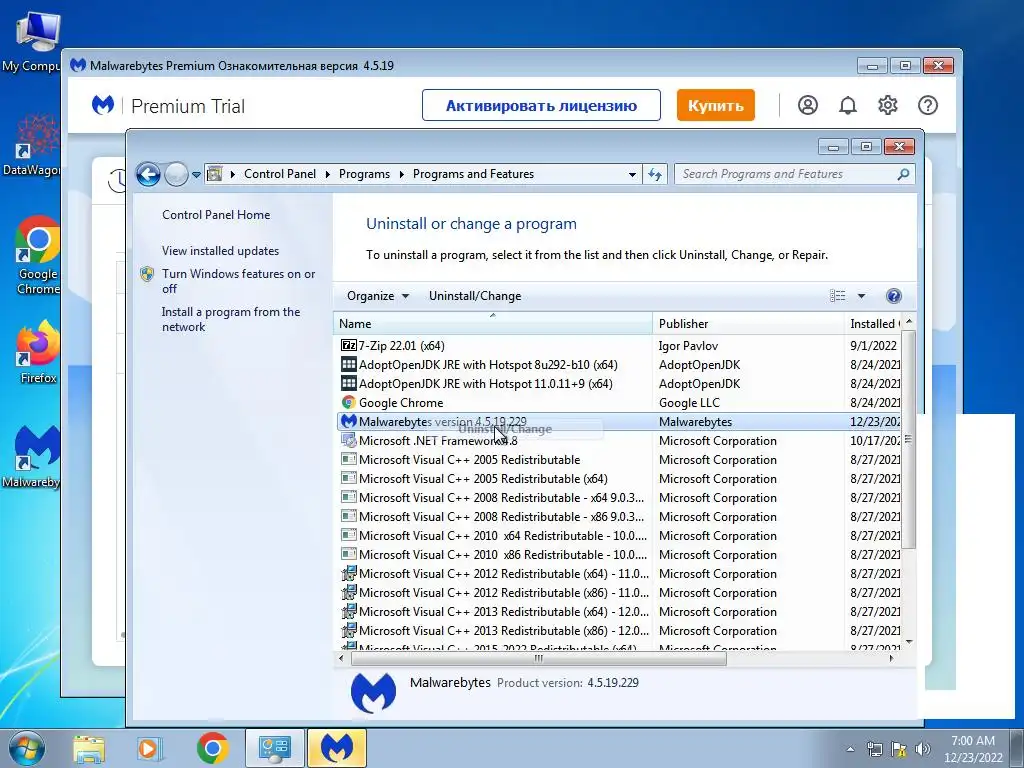This screenshot has height=768, width=1024.
Task: Open Malwarebytes notifications bell
Action: click(848, 105)
